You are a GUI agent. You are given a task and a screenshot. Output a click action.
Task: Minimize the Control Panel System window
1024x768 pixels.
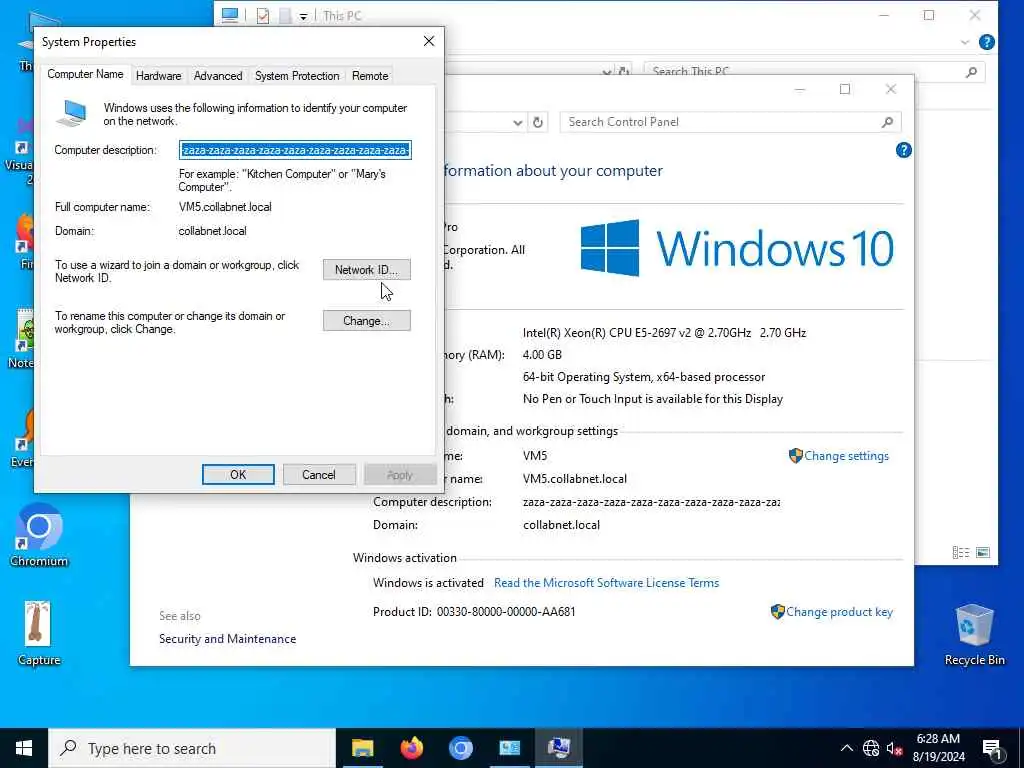pos(799,89)
